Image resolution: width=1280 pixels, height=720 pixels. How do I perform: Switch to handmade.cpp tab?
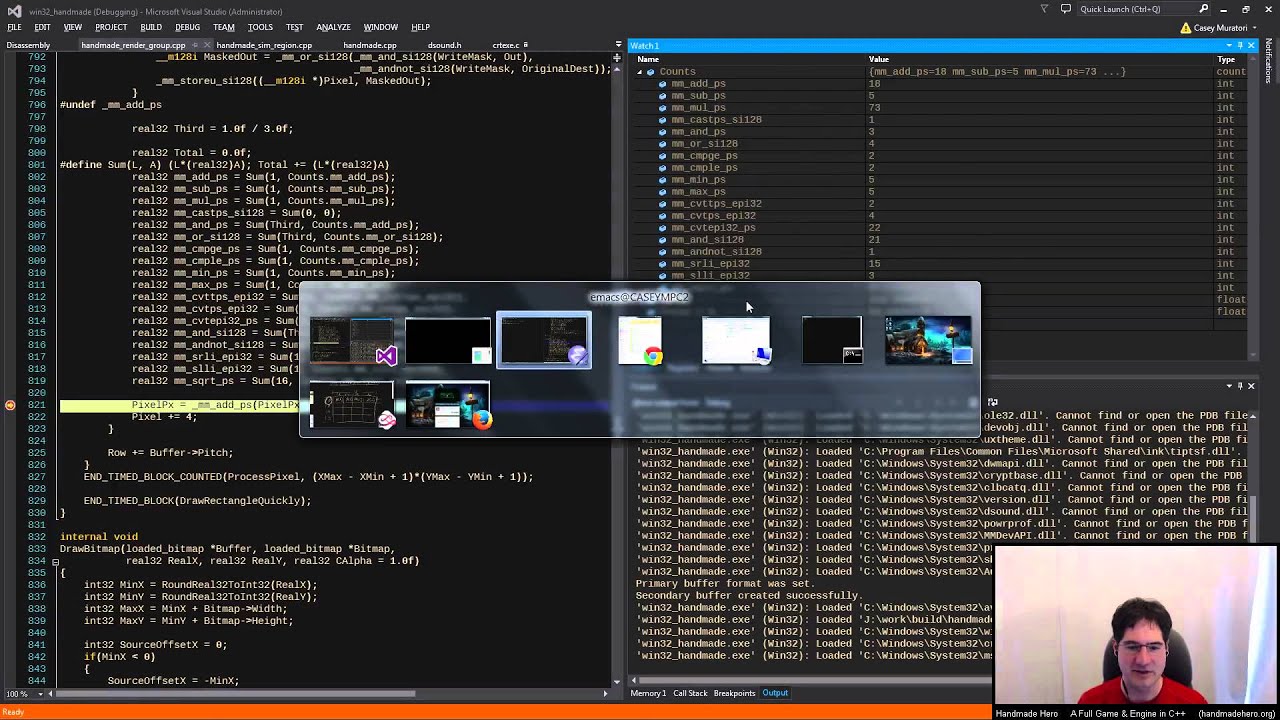pos(370,45)
